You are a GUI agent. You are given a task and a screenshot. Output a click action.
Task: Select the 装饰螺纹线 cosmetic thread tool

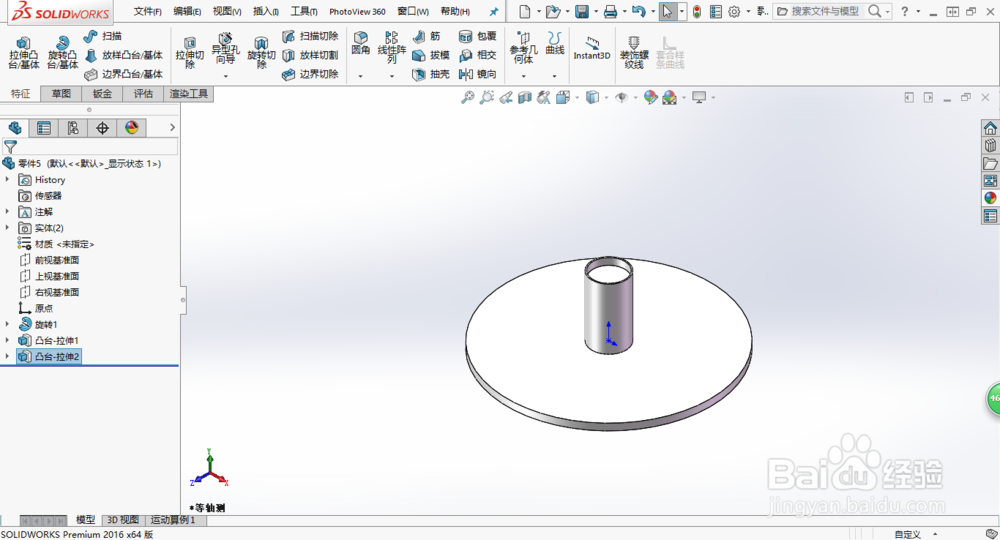633,52
